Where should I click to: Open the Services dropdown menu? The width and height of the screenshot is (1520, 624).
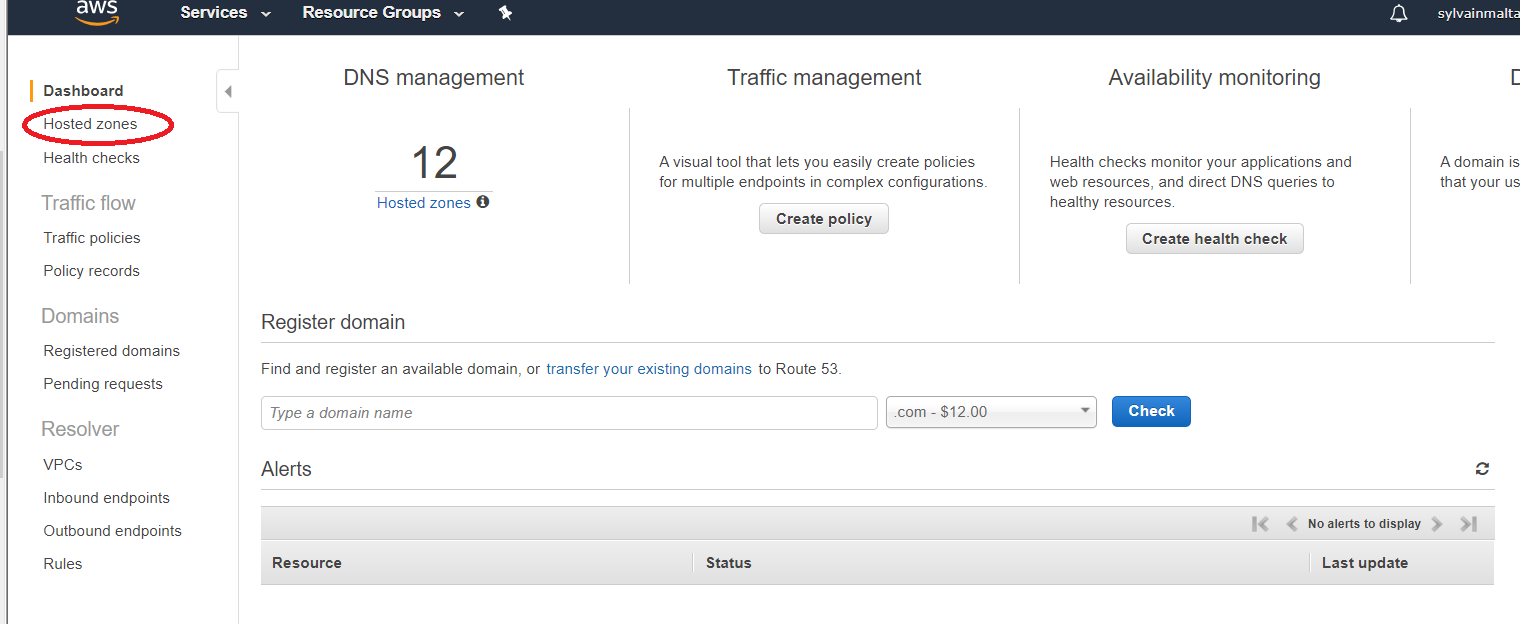tap(225, 13)
